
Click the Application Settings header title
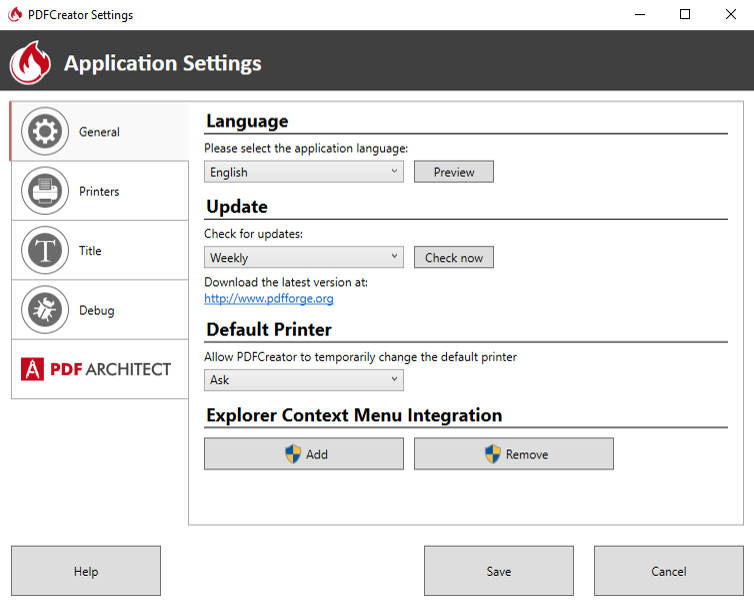[163, 63]
